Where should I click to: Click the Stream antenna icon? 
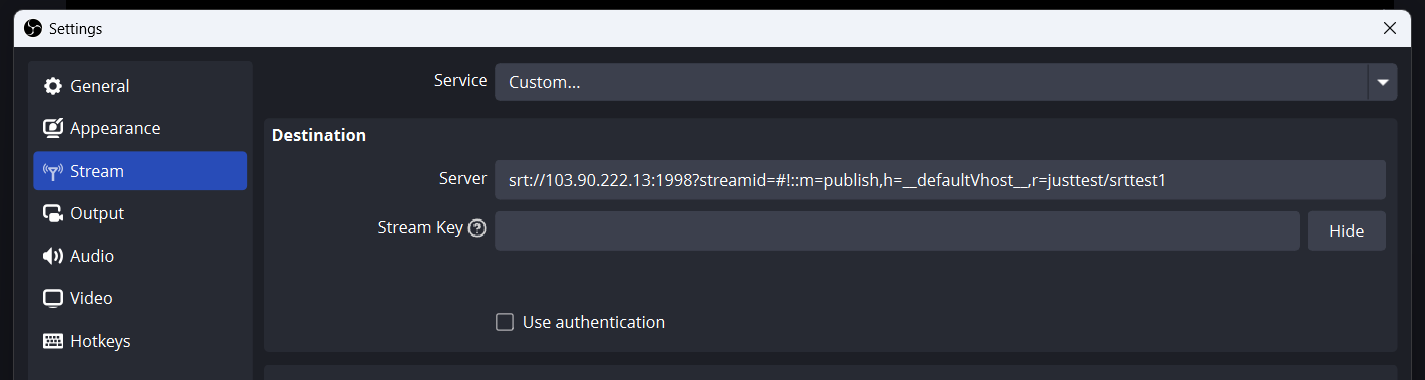pos(53,171)
